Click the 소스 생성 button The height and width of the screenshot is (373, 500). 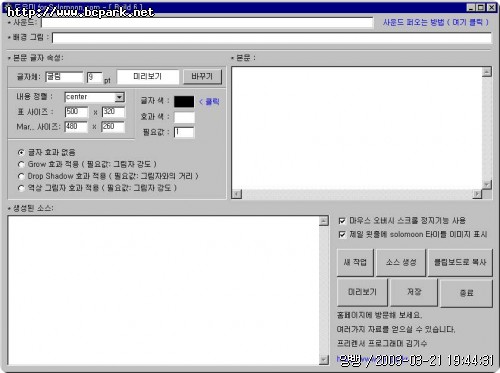coord(401,263)
